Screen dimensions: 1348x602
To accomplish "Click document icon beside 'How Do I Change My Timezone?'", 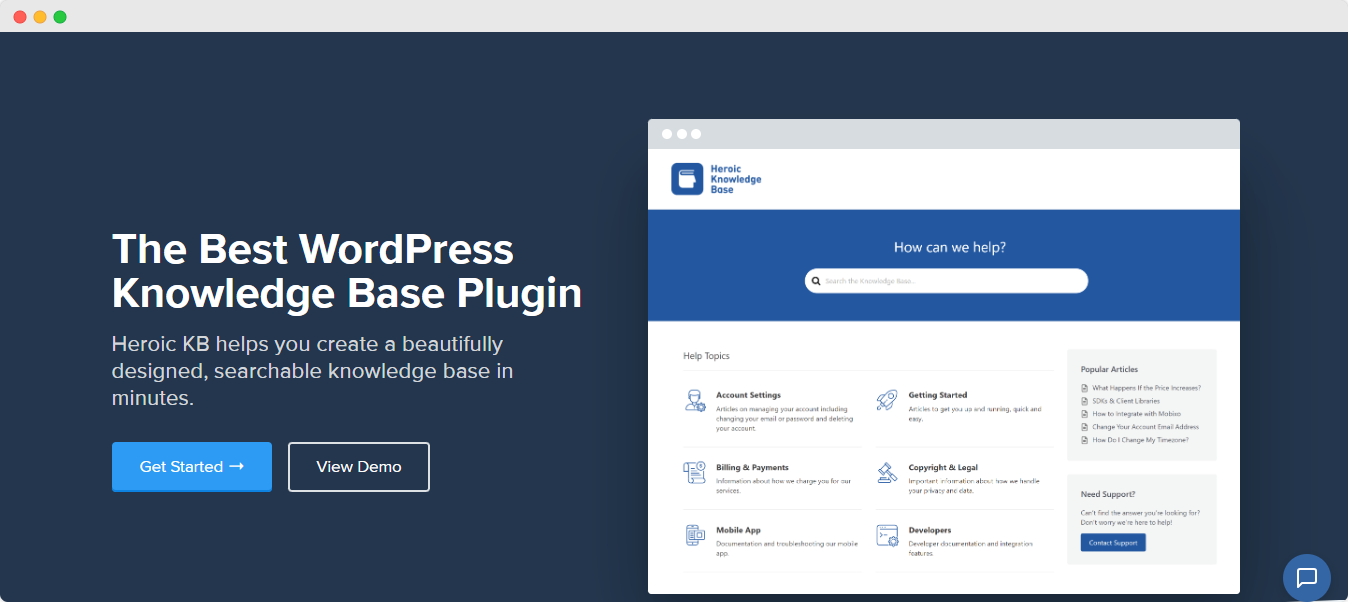I will click(x=1085, y=440).
